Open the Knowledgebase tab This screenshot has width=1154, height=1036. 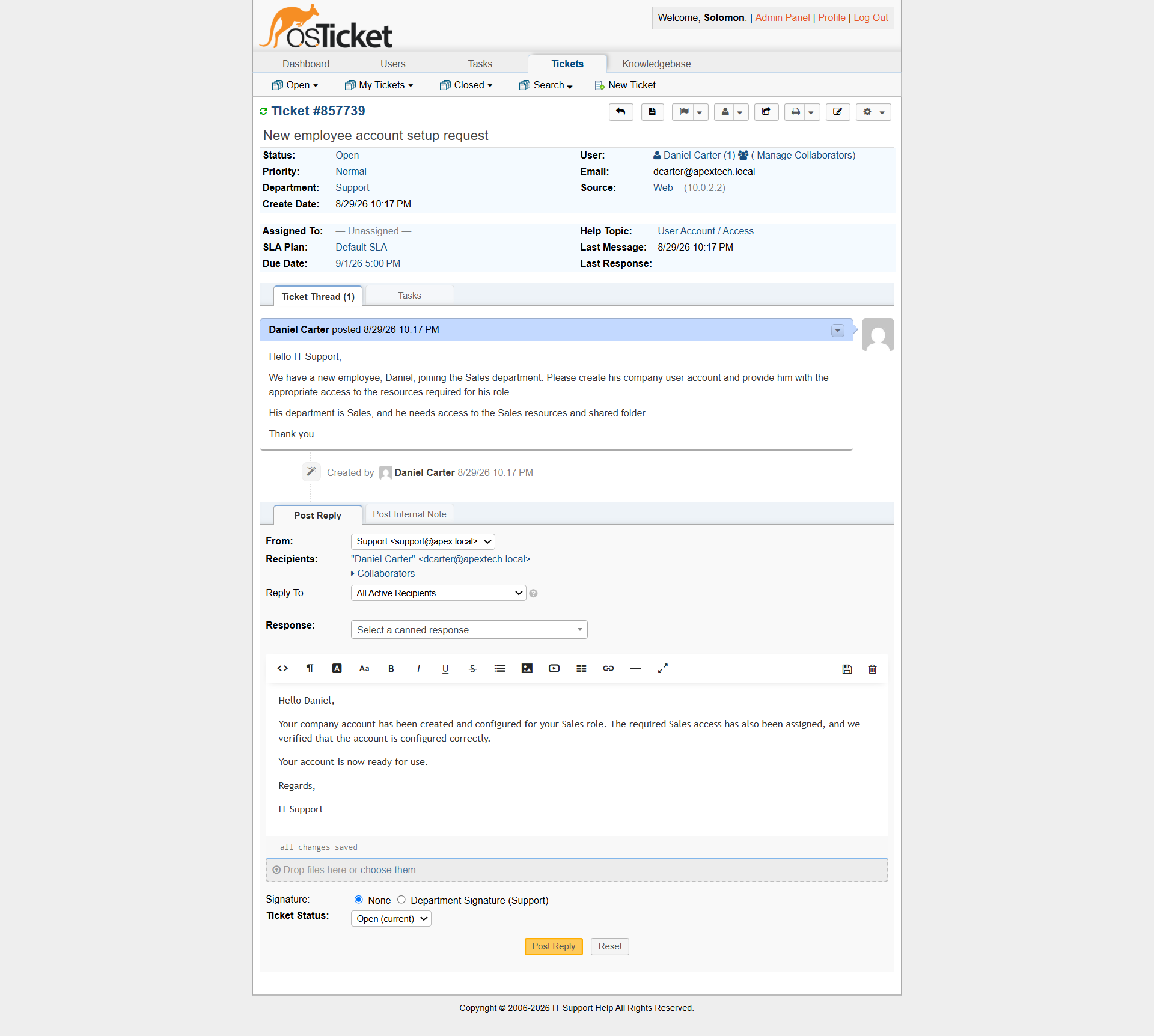(x=656, y=64)
